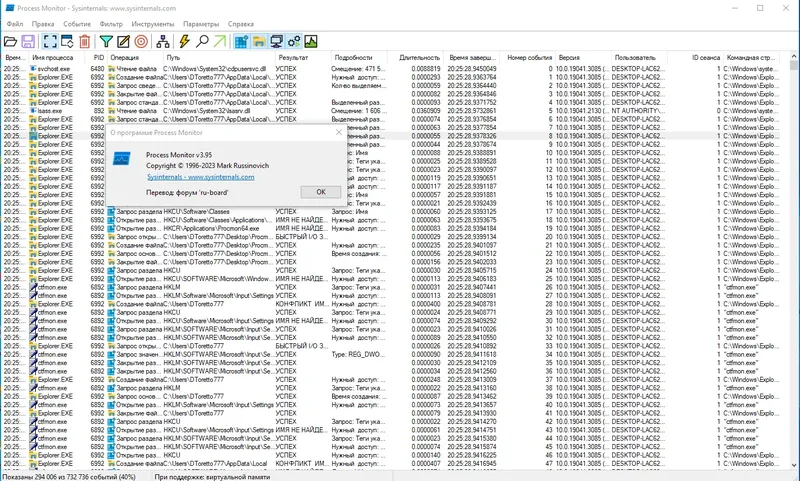The width and height of the screenshot is (800, 481).
Task: Toggle the Capture events icon
Action: (49, 41)
